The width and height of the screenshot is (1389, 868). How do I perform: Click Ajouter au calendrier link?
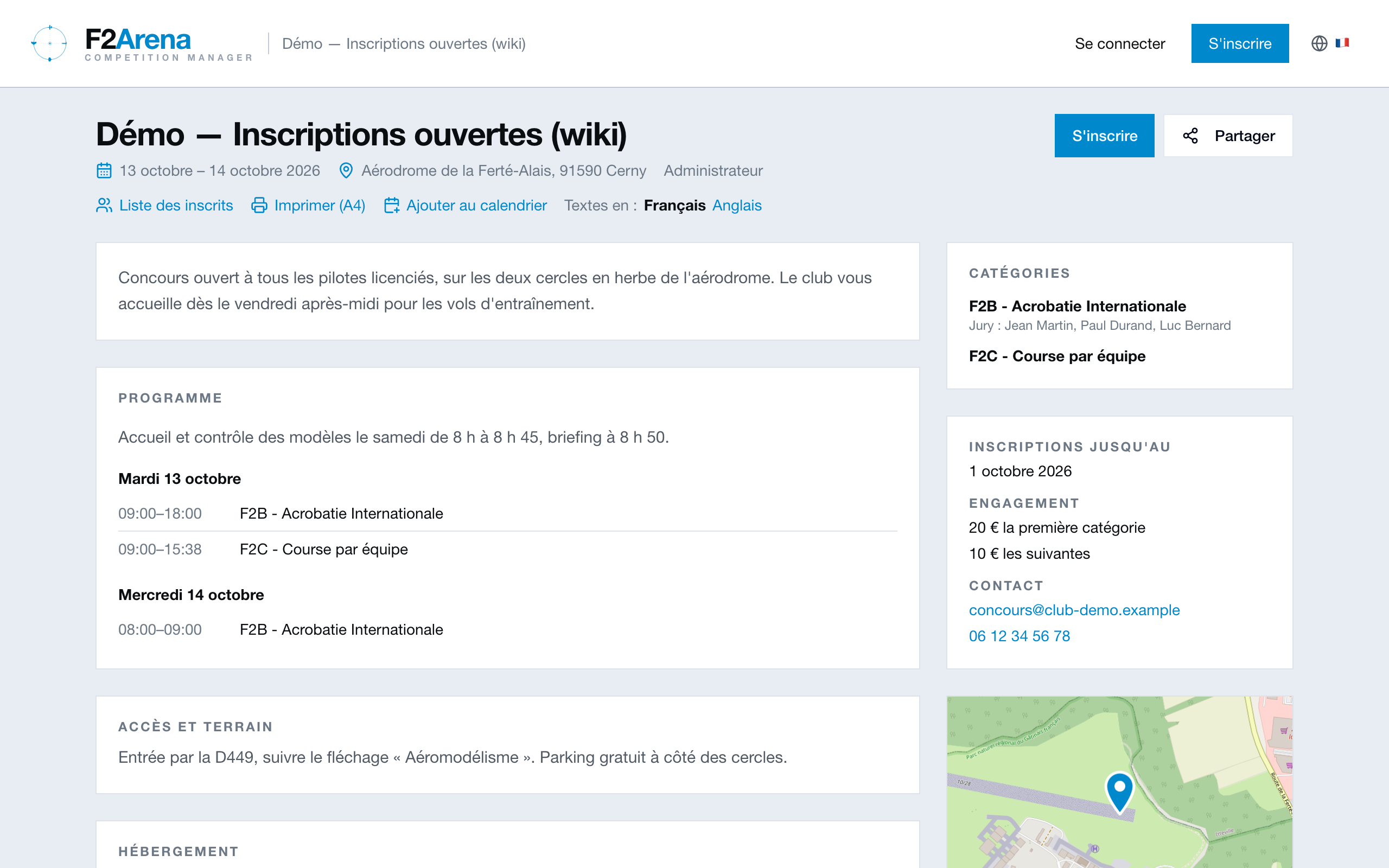coord(466,205)
